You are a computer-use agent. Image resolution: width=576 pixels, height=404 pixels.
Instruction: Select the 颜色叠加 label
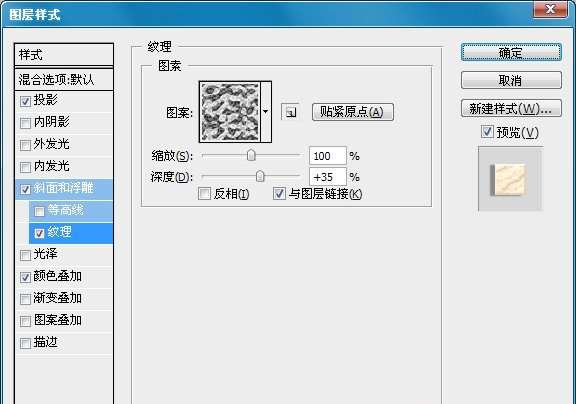[x=58, y=276]
